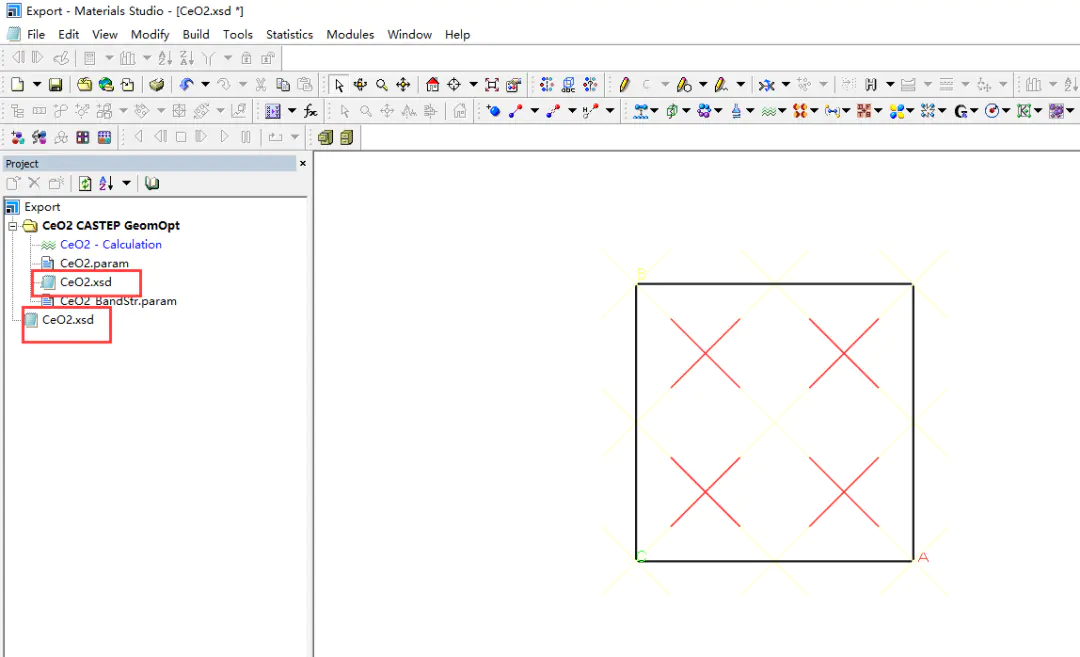Click the Add Atom blue sphere icon
The height and width of the screenshot is (657, 1080).
click(x=493, y=111)
